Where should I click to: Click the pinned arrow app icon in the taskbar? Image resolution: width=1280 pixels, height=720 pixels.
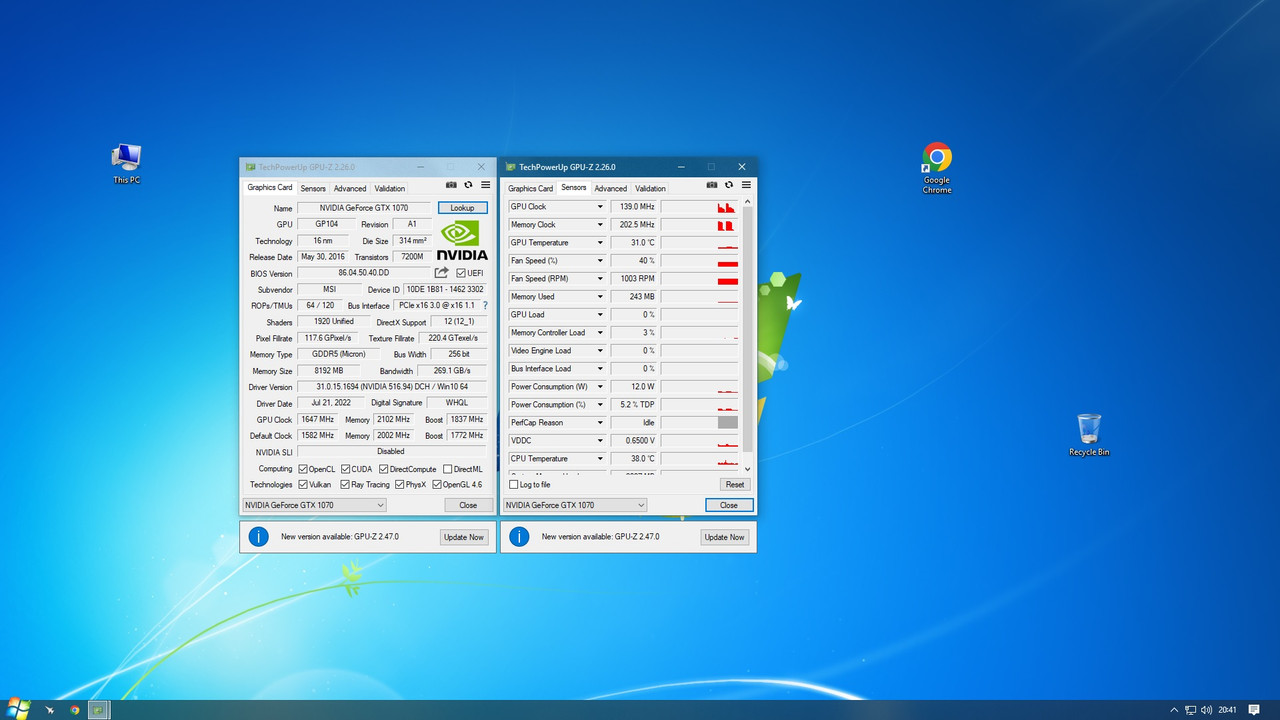(x=49, y=710)
